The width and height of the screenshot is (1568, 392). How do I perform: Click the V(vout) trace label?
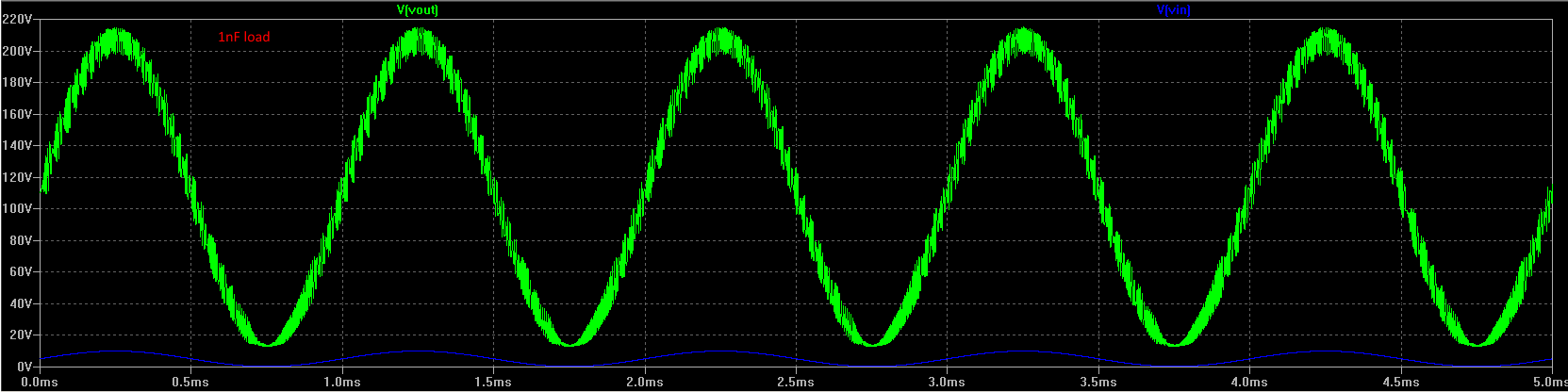click(418, 10)
